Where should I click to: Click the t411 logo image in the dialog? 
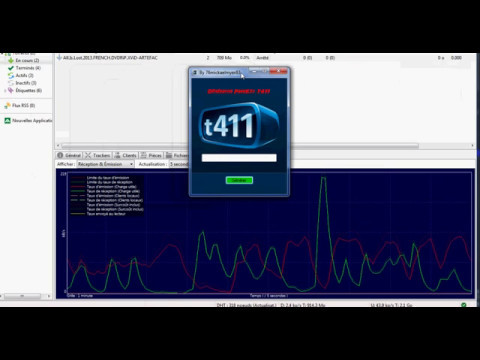(x=239, y=126)
